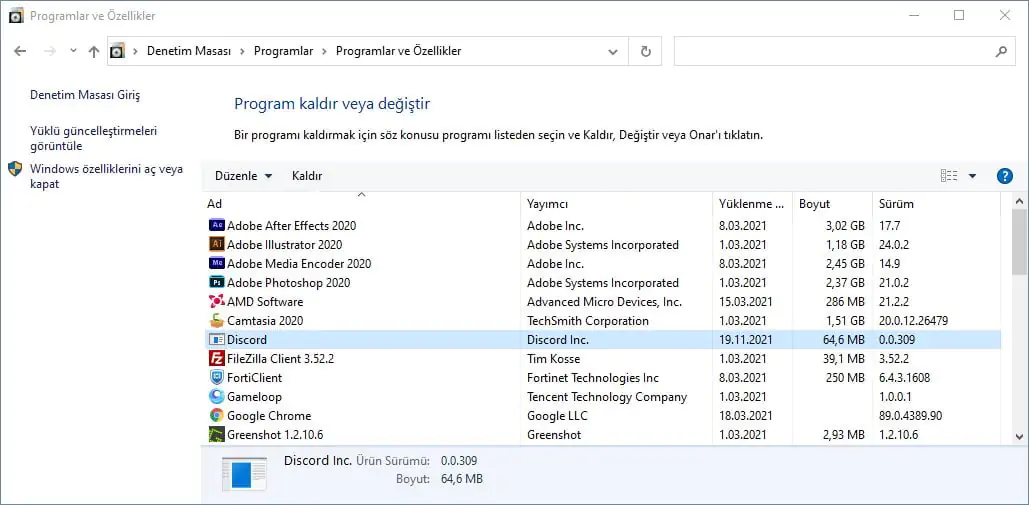Select the Adobe After Effects 2020 row name
This screenshot has height=505, width=1029.
coord(291,226)
